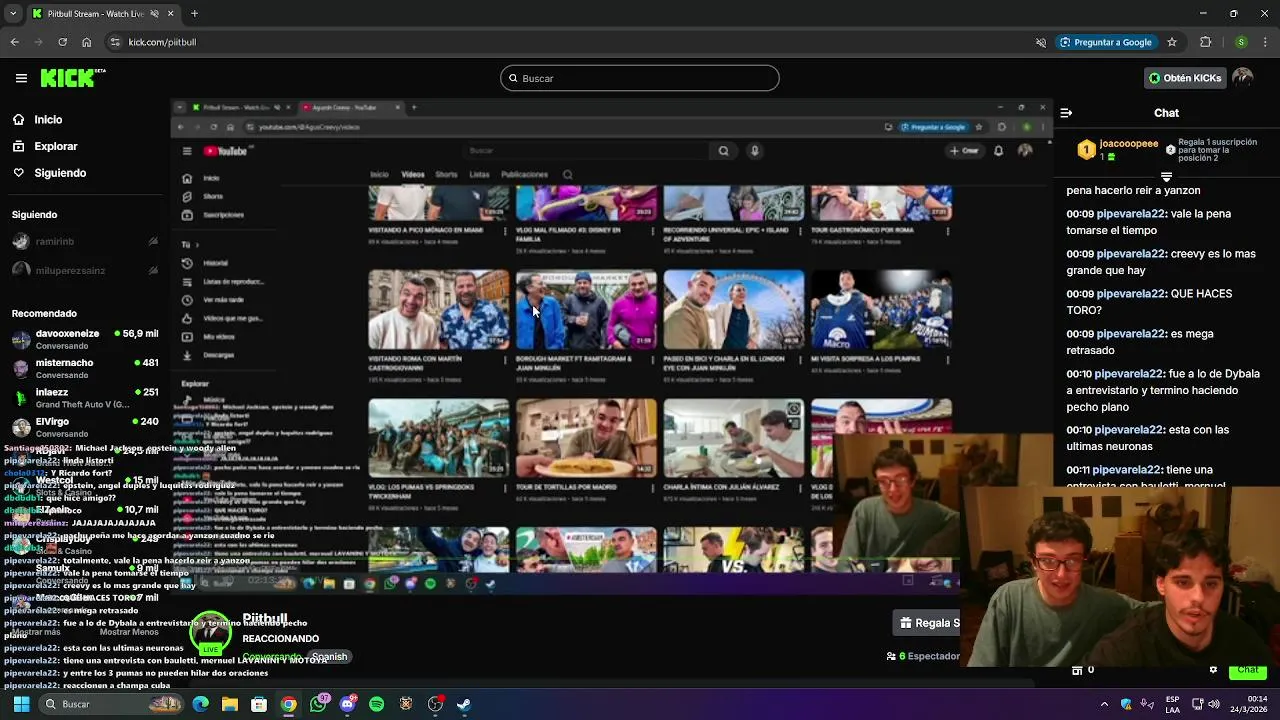Open blocked camera/microphone indicator in address bar
Viewport: 1280px width, 720px height.
[1041, 42]
